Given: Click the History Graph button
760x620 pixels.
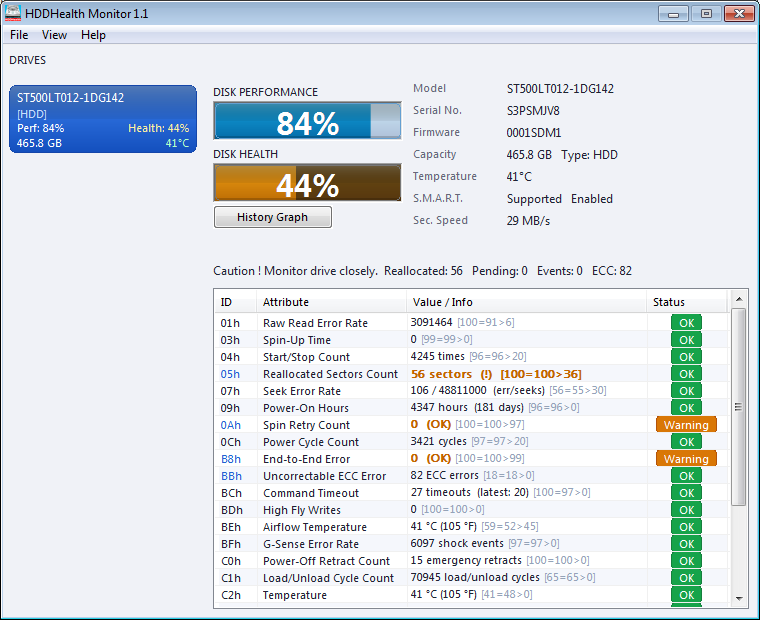Looking at the screenshot, I should pyautogui.click(x=273, y=217).
